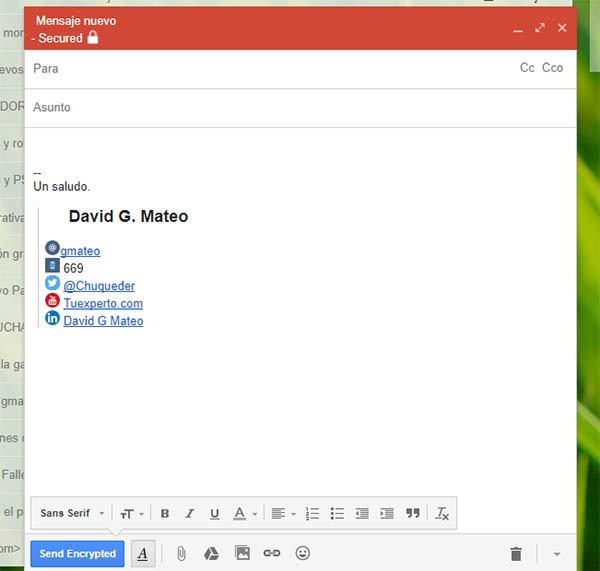
Task: Remove formatting with the Tx icon
Action: pos(442,514)
